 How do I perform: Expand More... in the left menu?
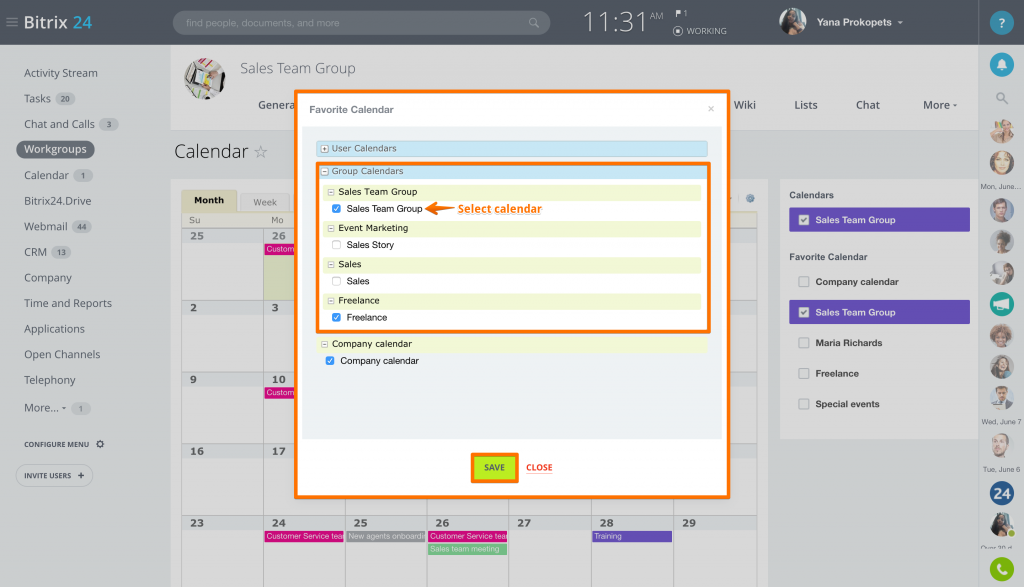click(x=45, y=407)
